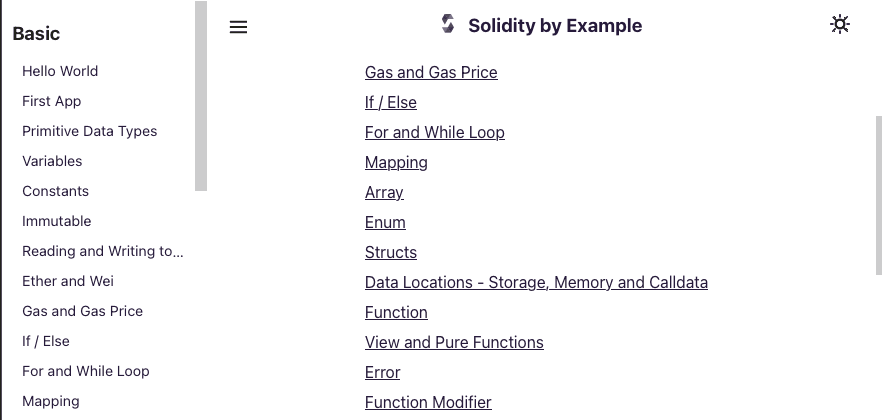
Task: Click the Solidity by Example logo icon
Action: tap(448, 24)
